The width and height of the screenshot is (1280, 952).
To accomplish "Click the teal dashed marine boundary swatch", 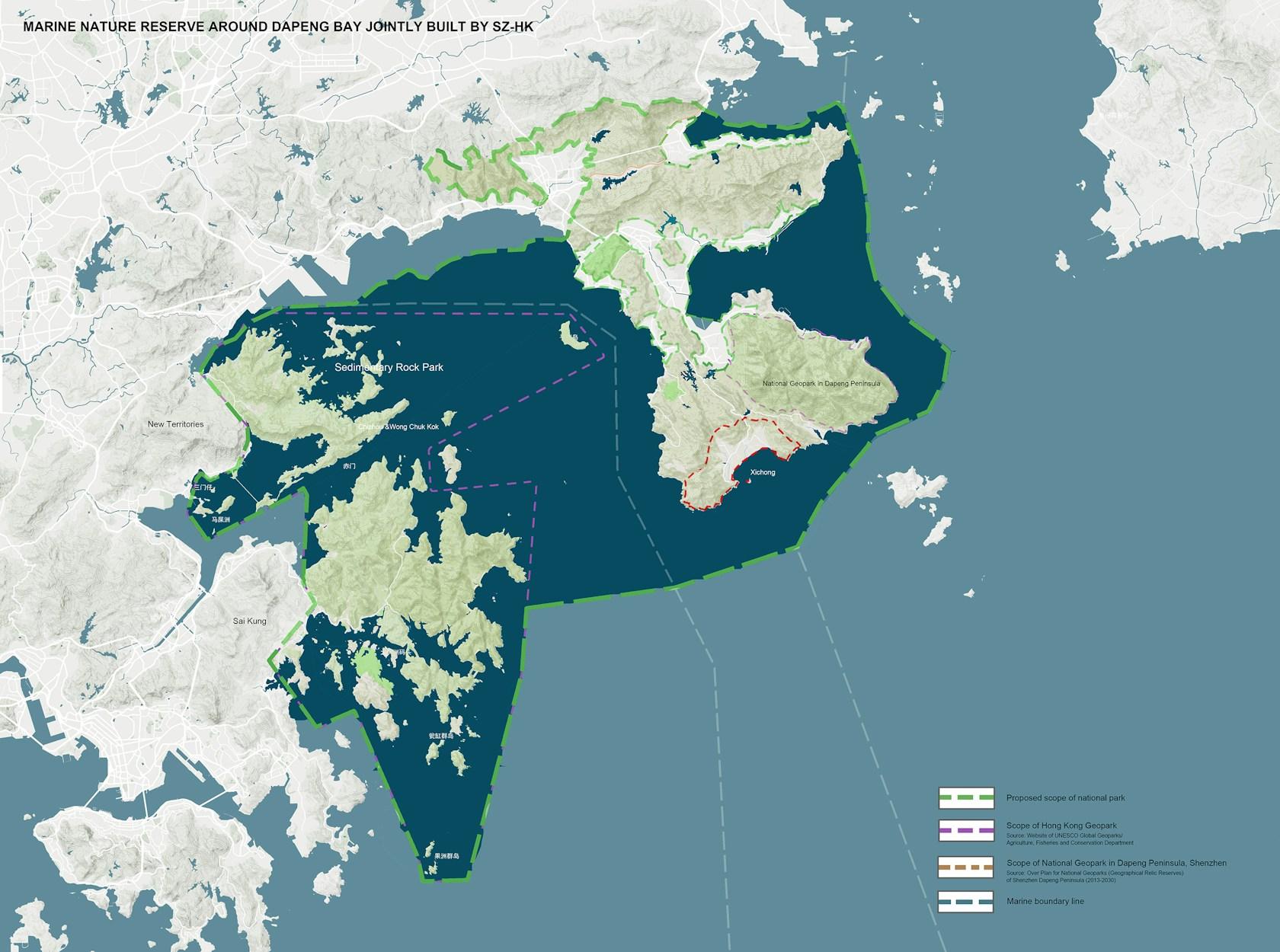I will [966, 902].
